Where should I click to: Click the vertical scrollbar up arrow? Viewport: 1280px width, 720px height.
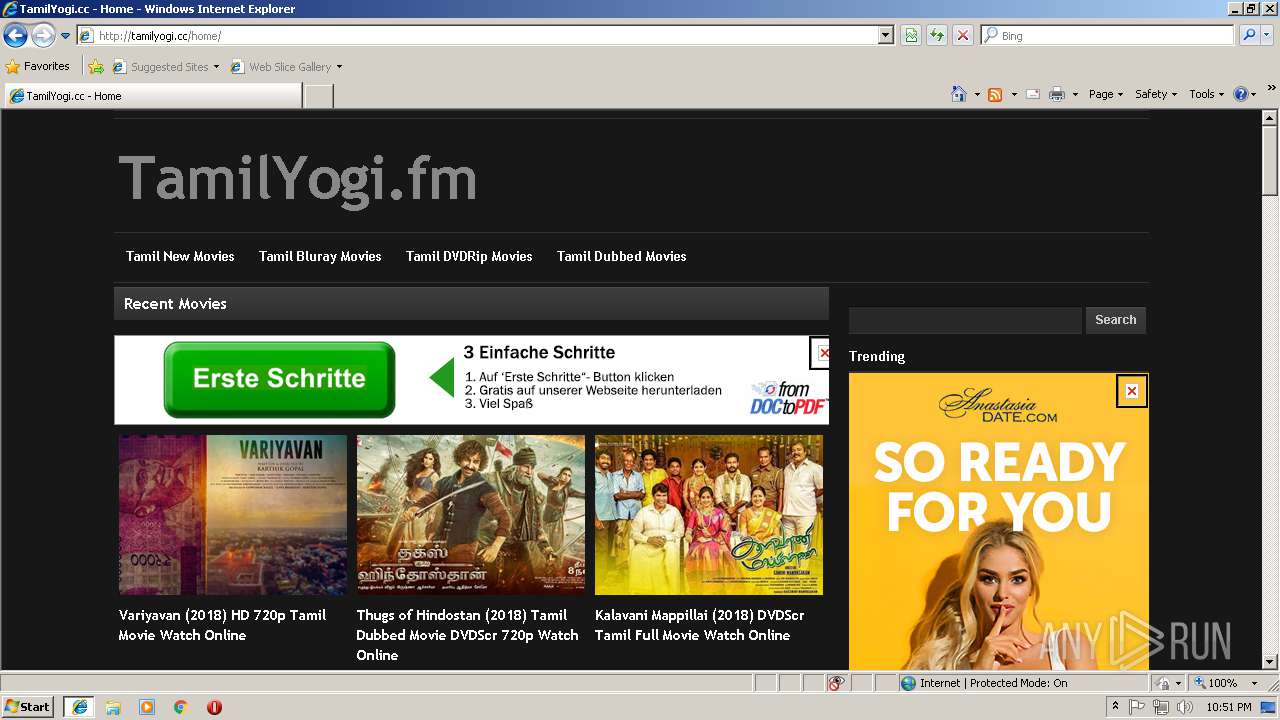click(1270, 118)
